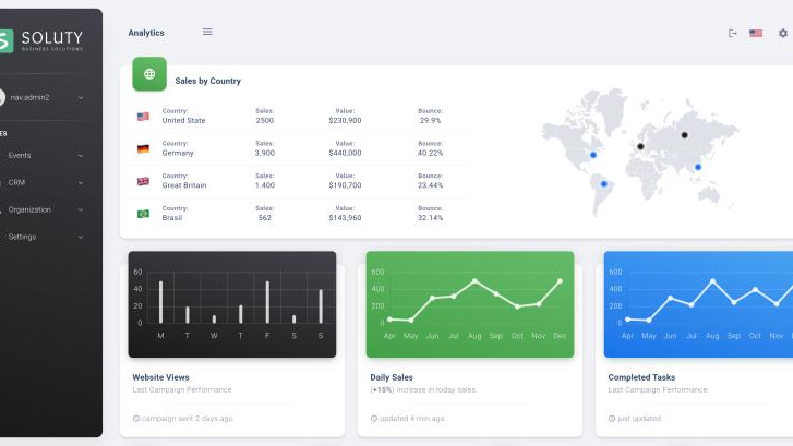The height and width of the screenshot is (446, 793).
Task: Click the clock icon next to just updated
Action: pos(611,418)
